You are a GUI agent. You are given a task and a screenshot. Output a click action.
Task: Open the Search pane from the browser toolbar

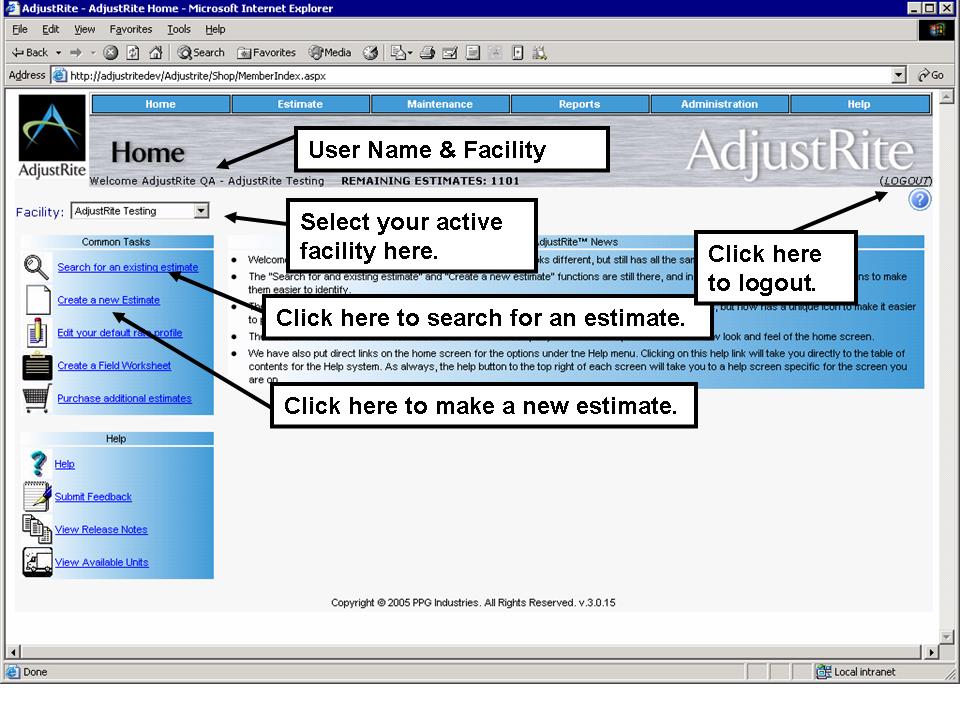pos(201,53)
